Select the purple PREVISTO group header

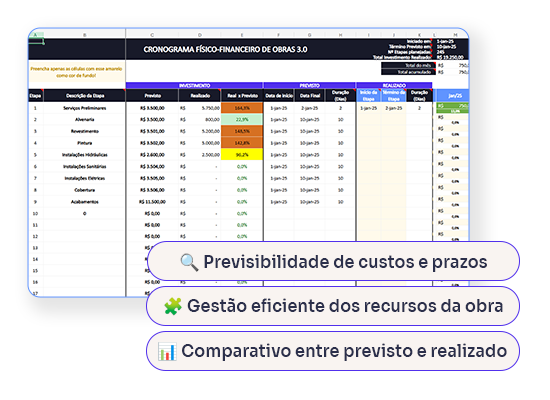pyautogui.click(x=309, y=85)
